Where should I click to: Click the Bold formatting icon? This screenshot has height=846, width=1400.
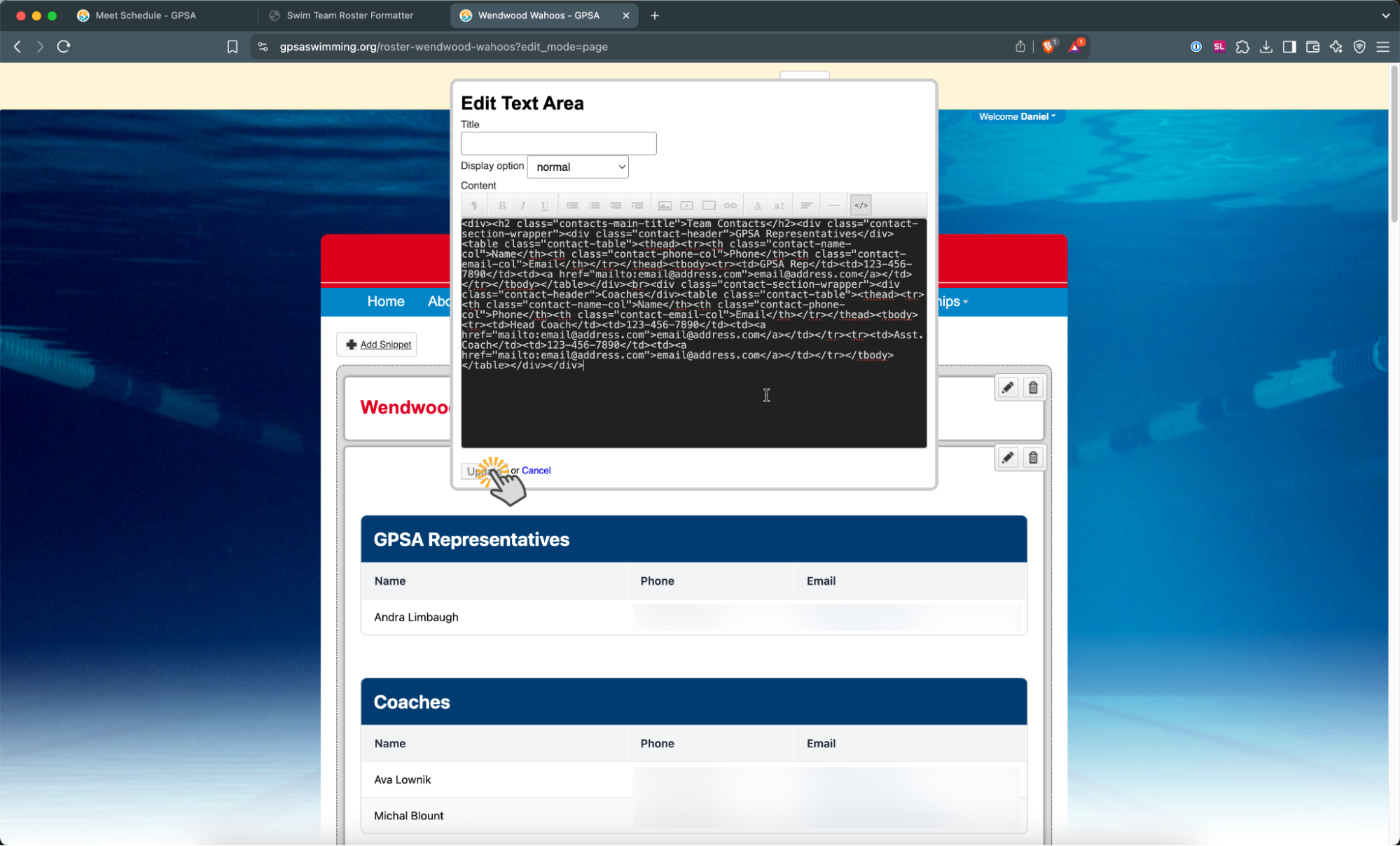coord(501,205)
